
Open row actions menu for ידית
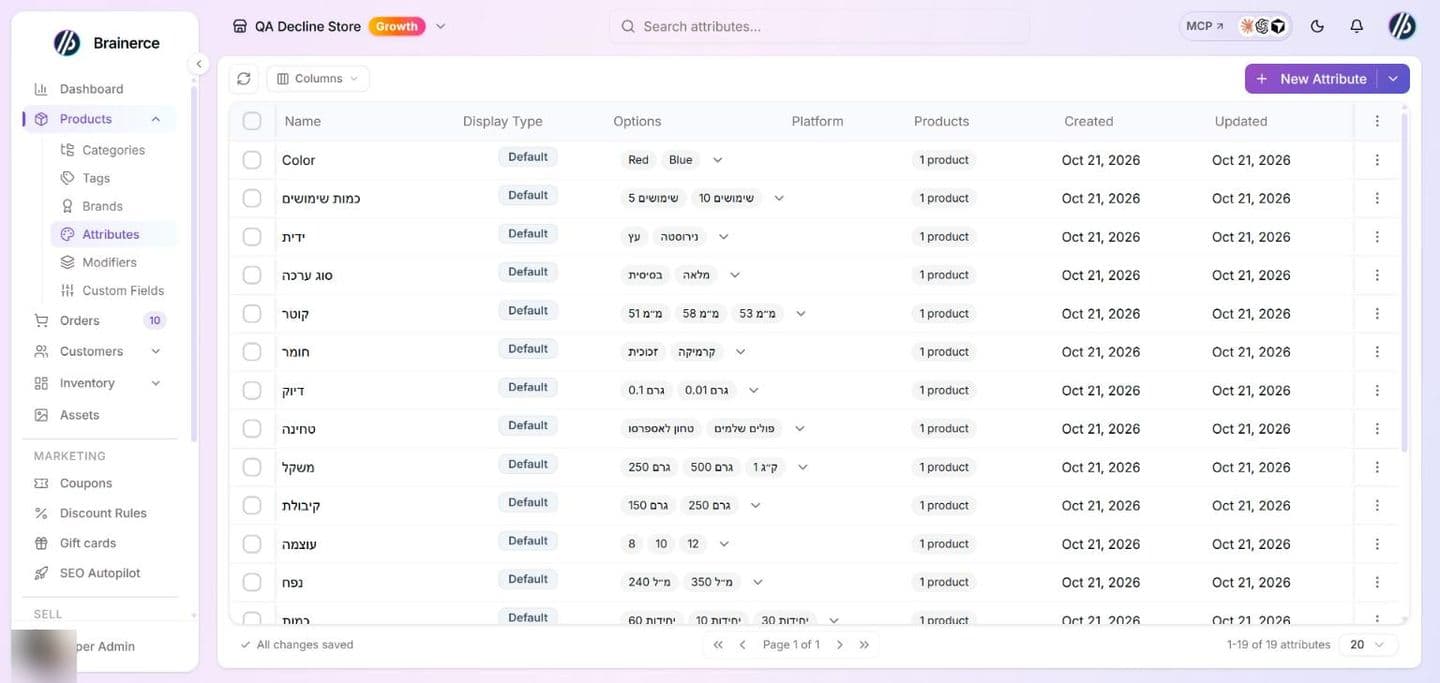[x=1377, y=237]
